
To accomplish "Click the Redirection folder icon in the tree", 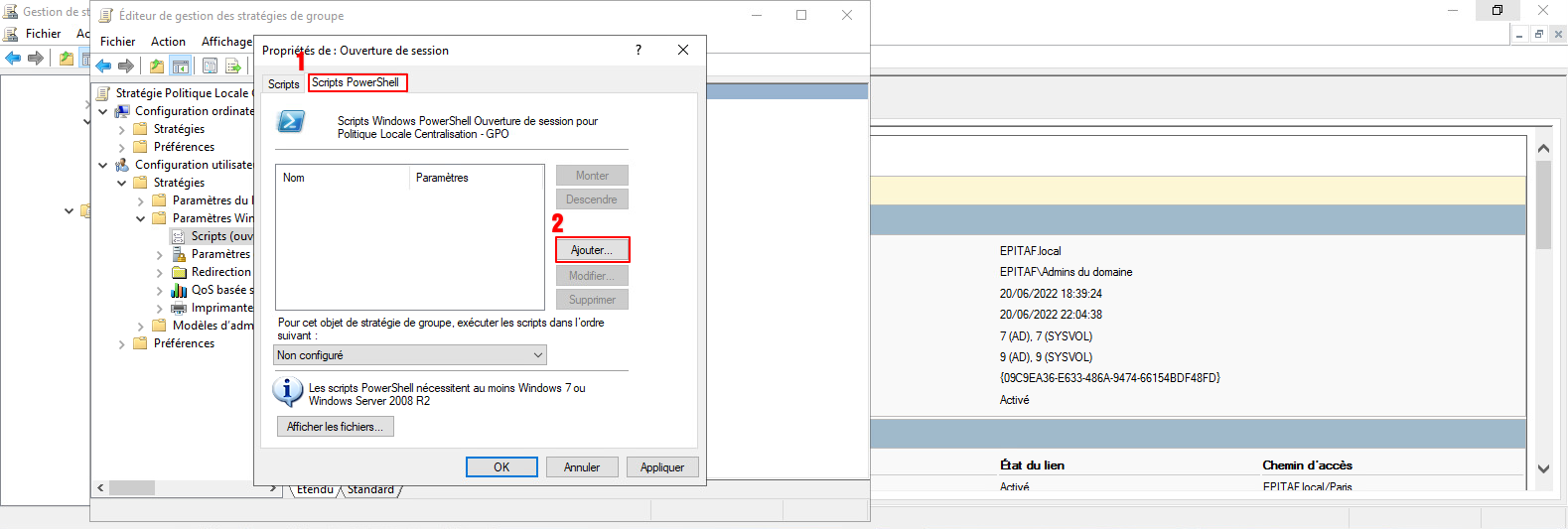I will pyautogui.click(x=179, y=272).
